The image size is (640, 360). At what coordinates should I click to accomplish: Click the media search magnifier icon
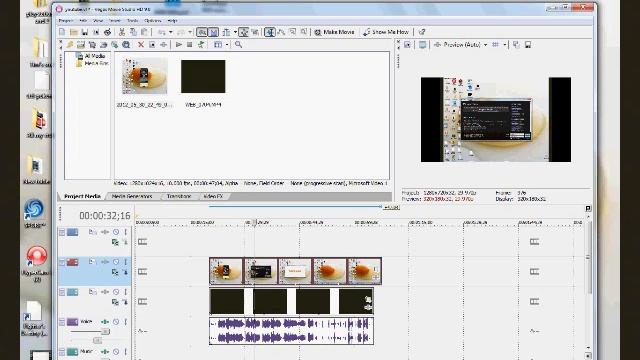pyautogui.click(x=238, y=44)
